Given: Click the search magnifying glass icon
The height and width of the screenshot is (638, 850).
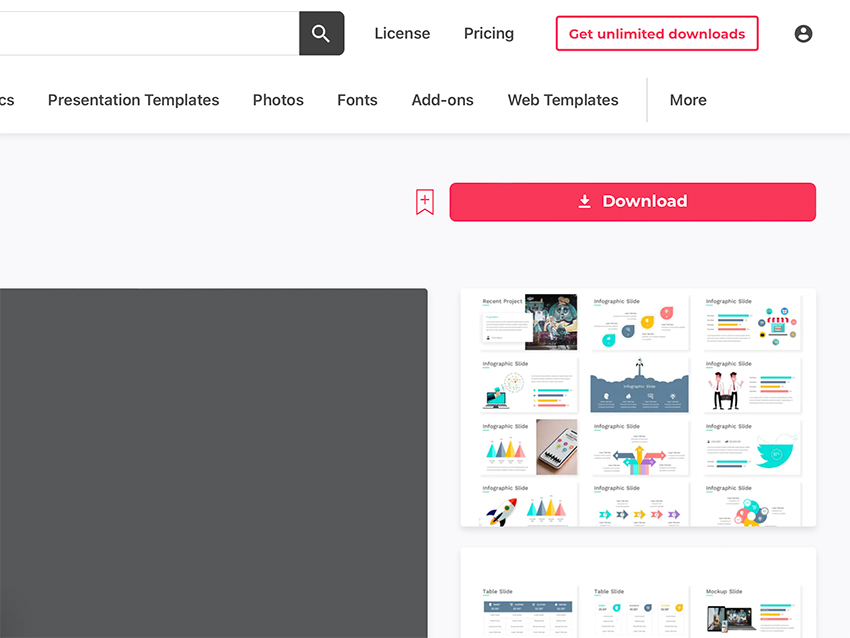Looking at the screenshot, I should [321, 33].
